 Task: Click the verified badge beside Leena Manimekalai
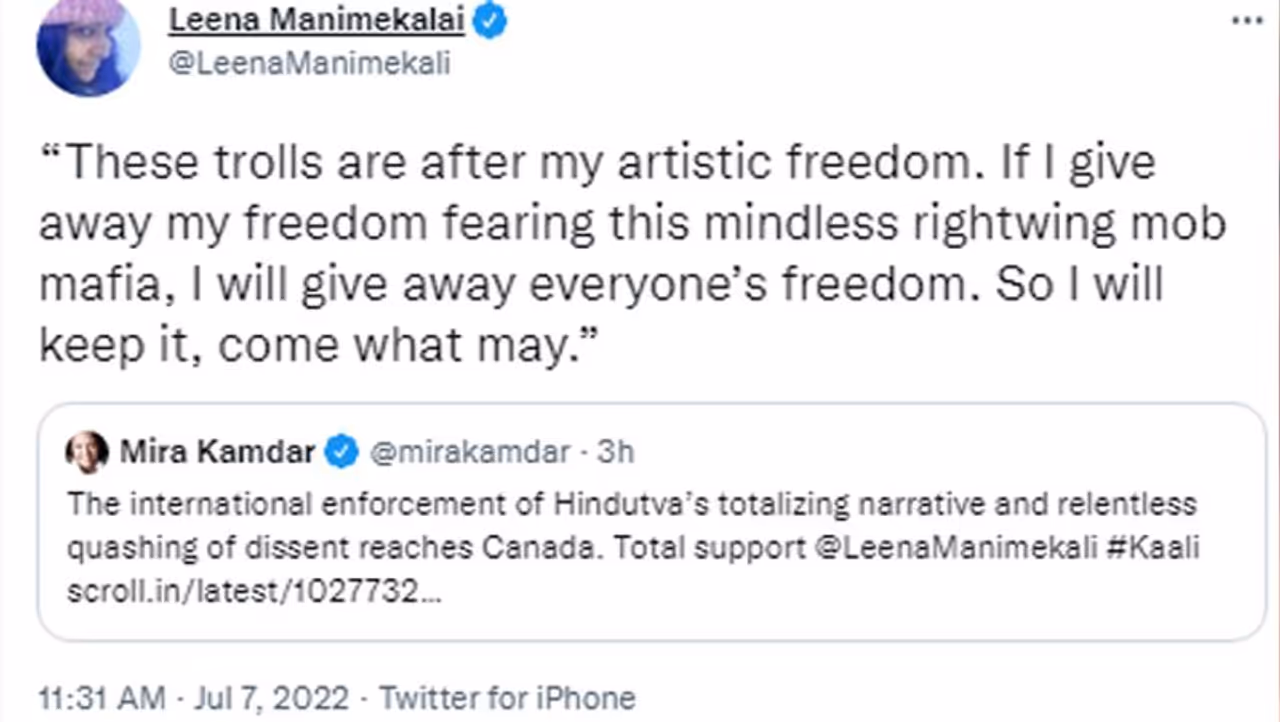(490, 21)
